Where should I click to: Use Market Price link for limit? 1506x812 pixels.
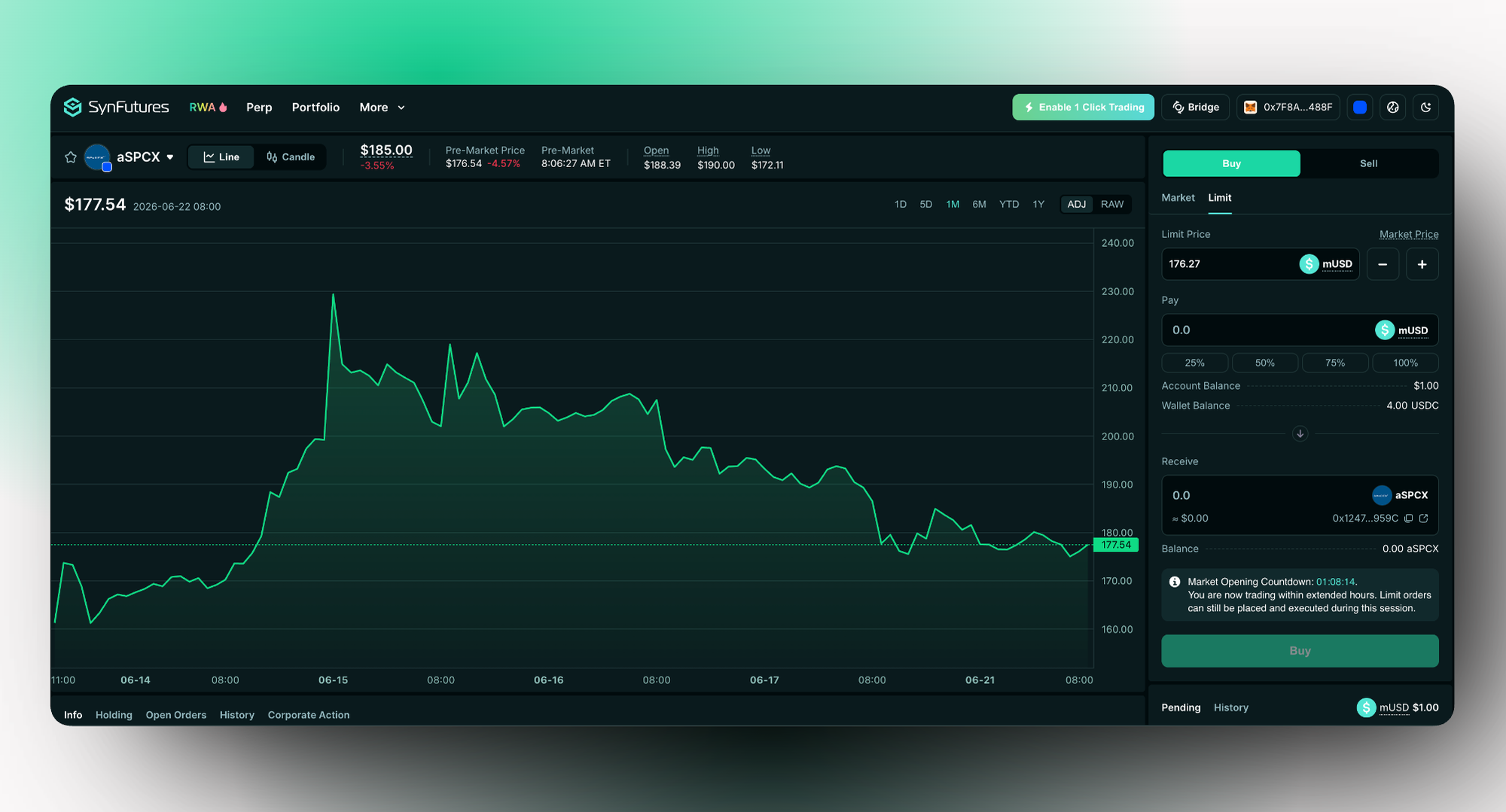(1409, 234)
